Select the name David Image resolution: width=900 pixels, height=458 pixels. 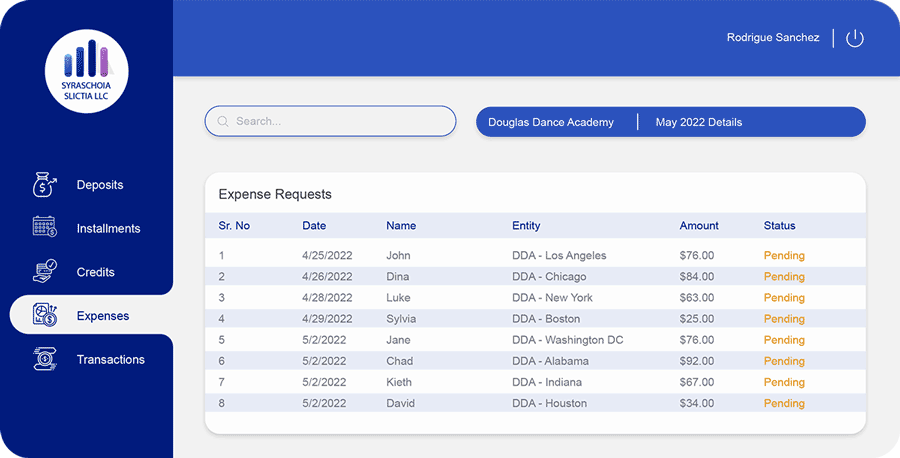(400, 403)
